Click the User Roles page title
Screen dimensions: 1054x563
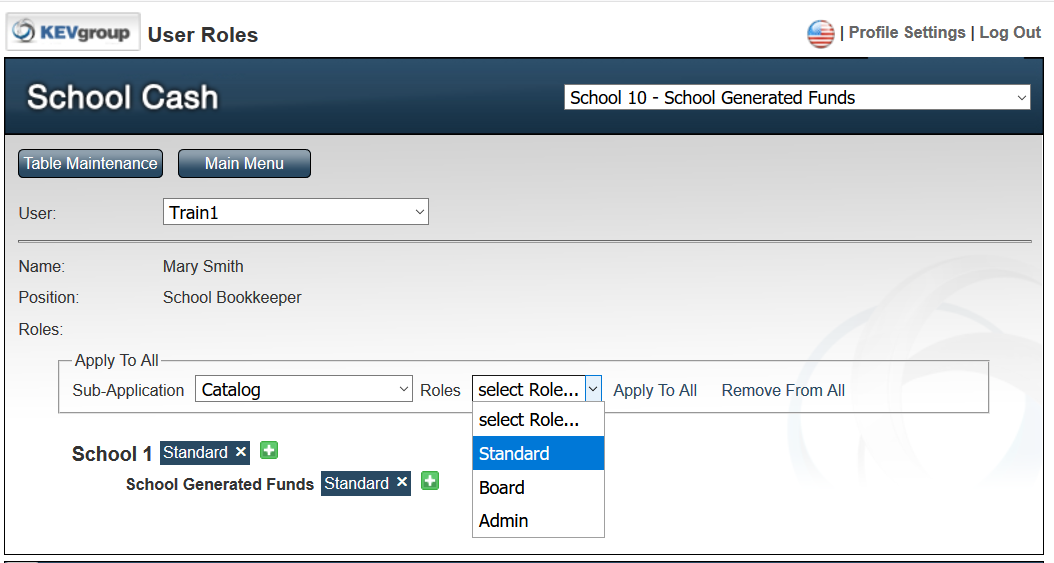(x=203, y=35)
